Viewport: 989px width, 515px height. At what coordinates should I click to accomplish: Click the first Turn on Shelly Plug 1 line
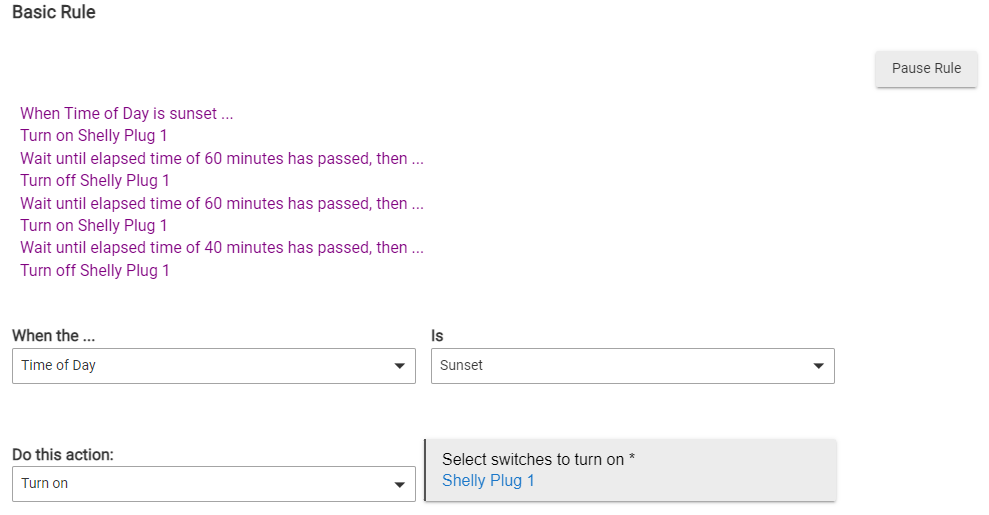pos(93,136)
